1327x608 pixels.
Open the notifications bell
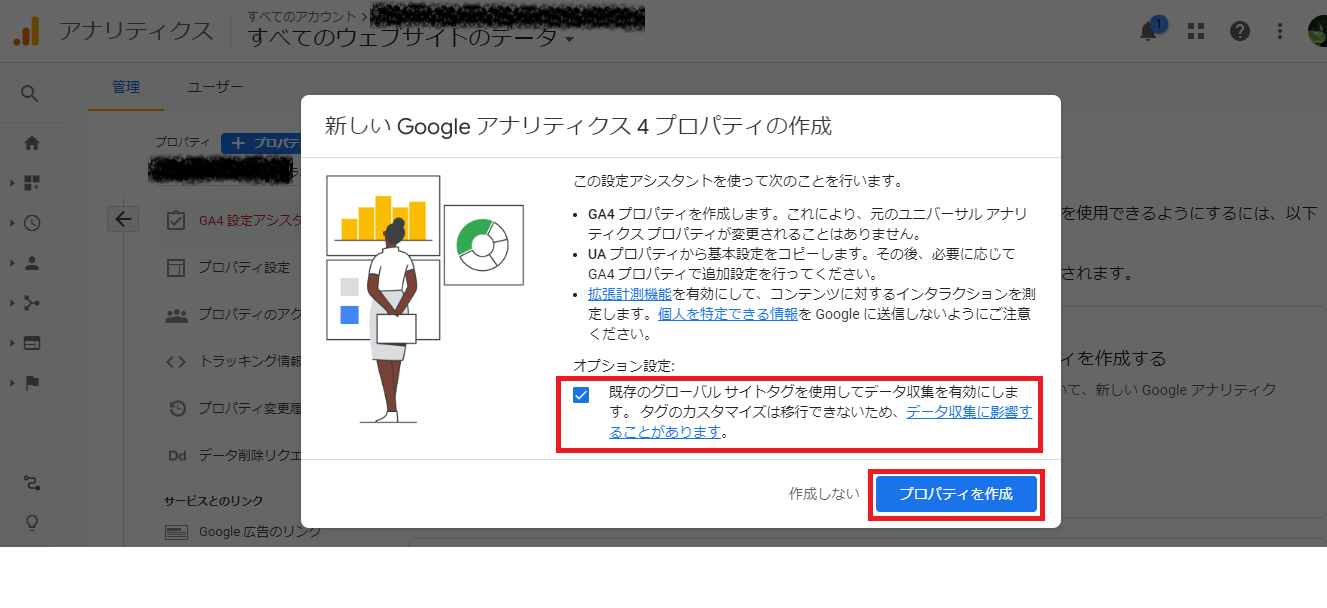point(1149,32)
